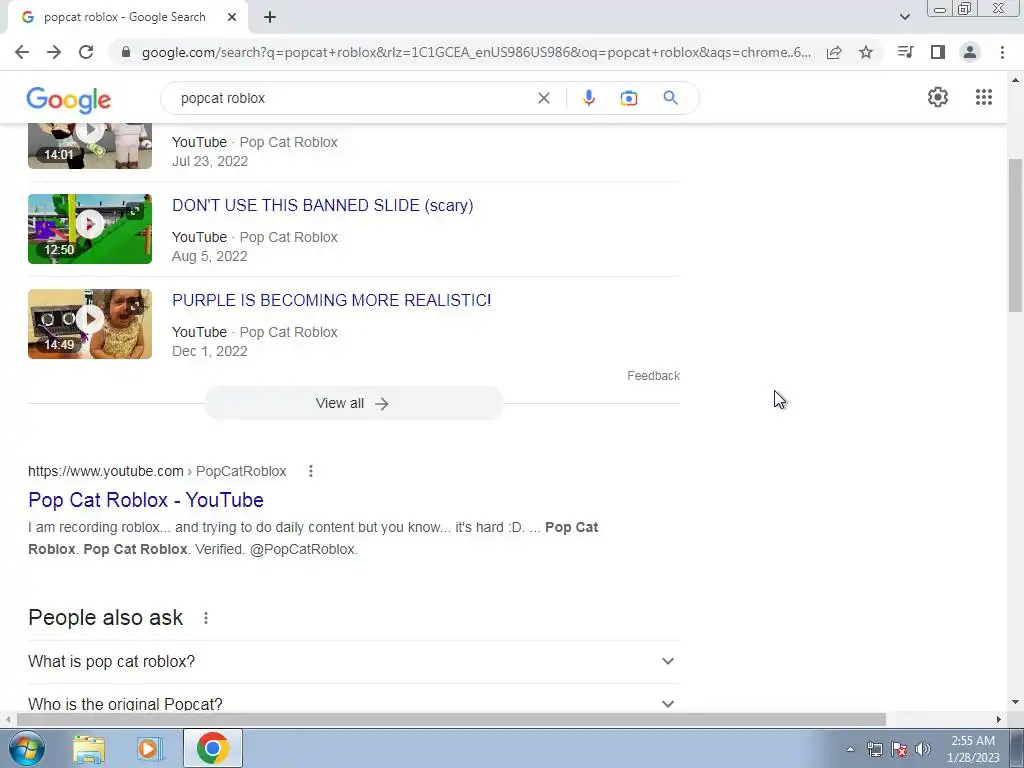Viewport: 1024px width, 768px height.
Task: Click the horizontal scrollbar thumb
Action: pos(451,719)
